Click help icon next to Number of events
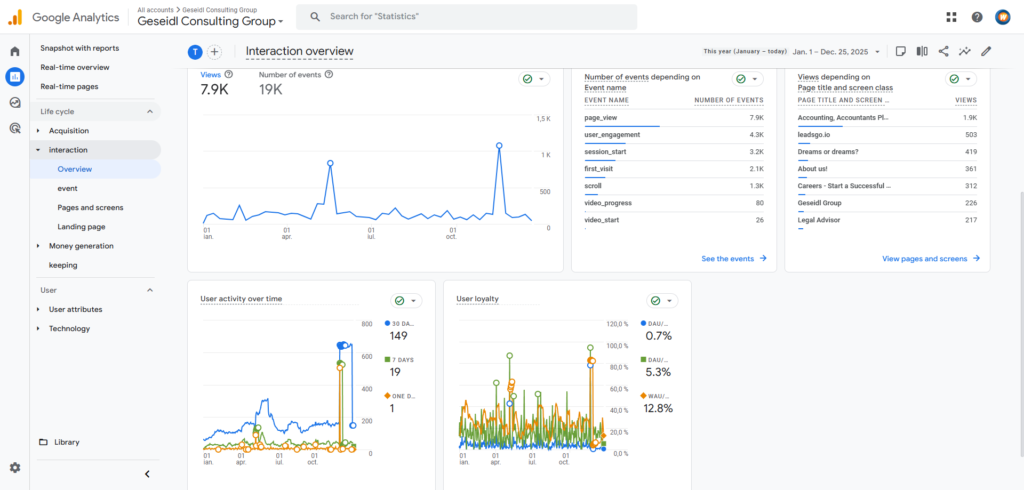 click(x=329, y=74)
